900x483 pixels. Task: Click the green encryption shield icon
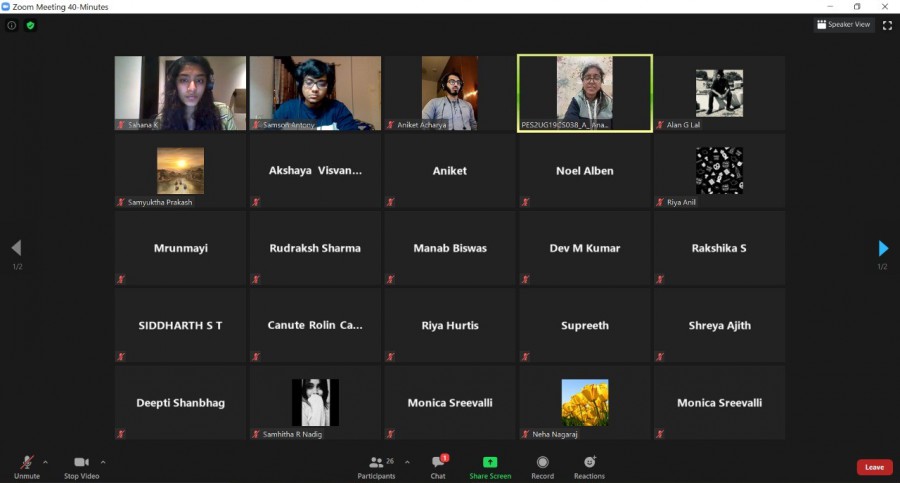tap(30, 25)
